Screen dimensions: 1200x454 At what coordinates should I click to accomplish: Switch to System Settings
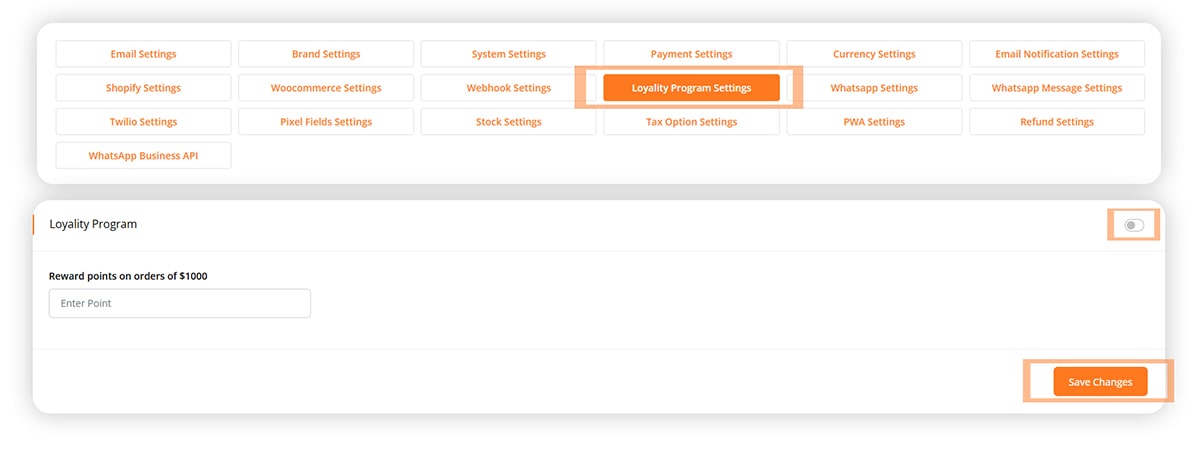click(509, 54)
